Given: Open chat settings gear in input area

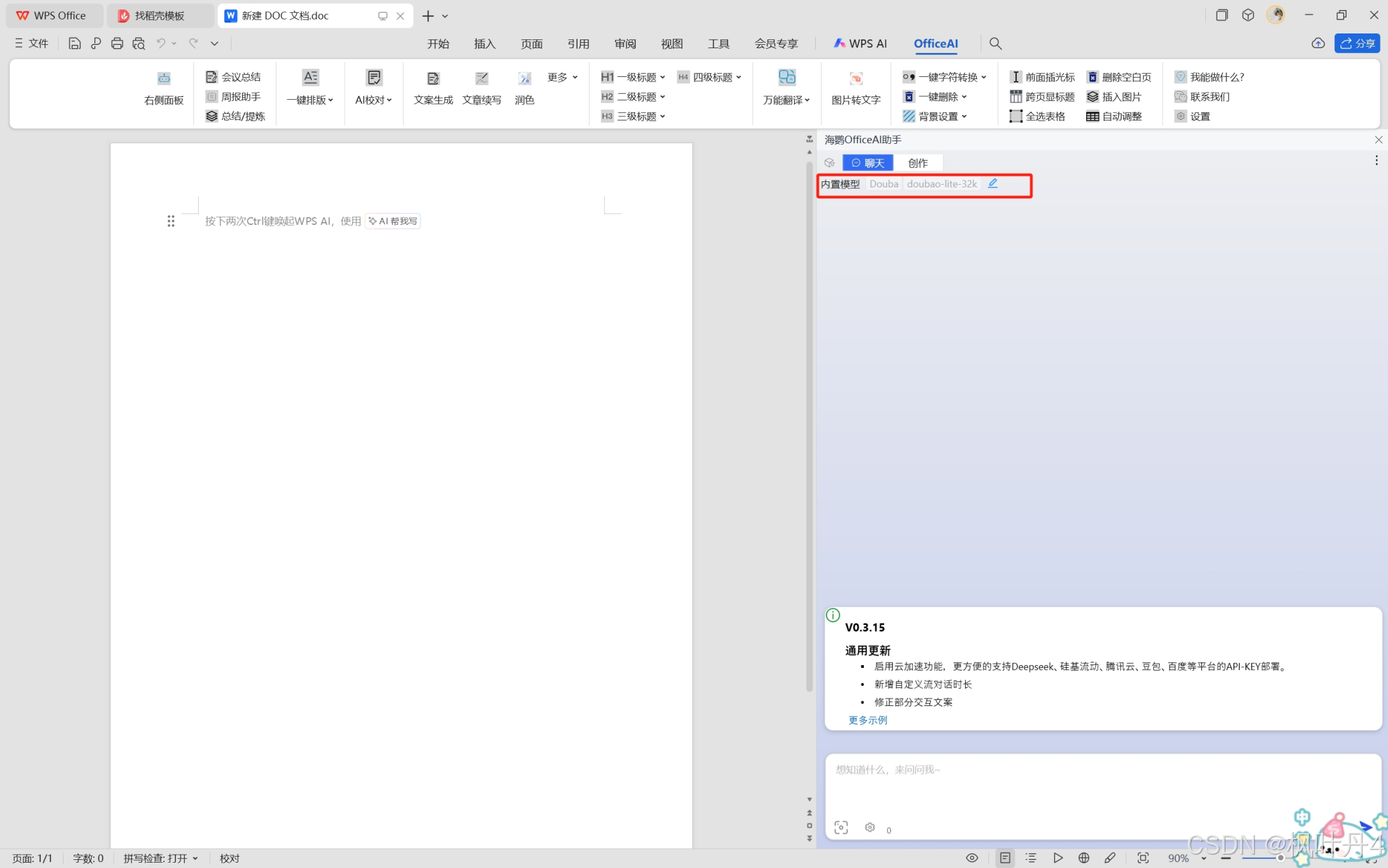Looking at the screenshot, I should click(x=869, y=828).
